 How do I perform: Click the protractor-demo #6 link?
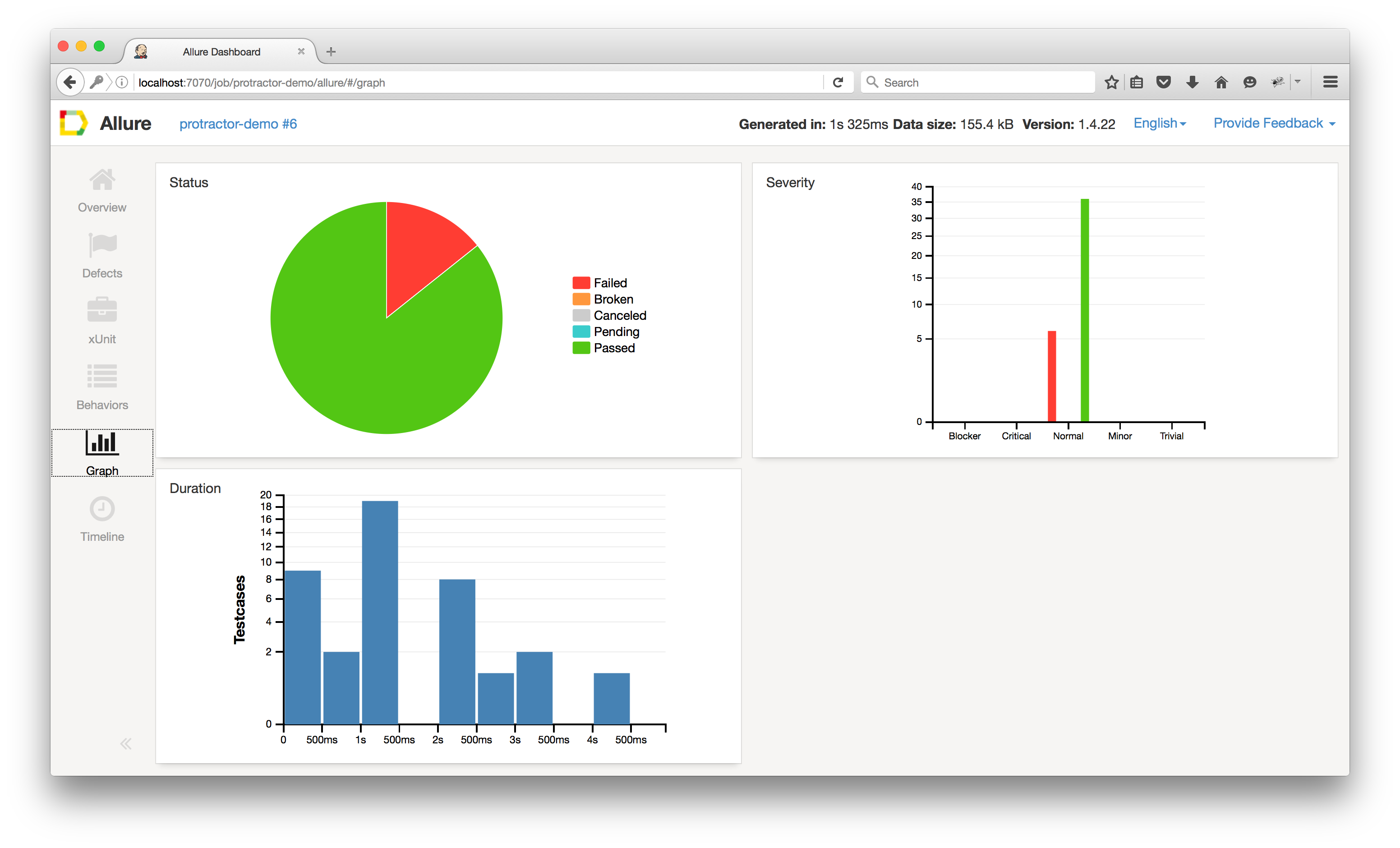tap(238, 124)
